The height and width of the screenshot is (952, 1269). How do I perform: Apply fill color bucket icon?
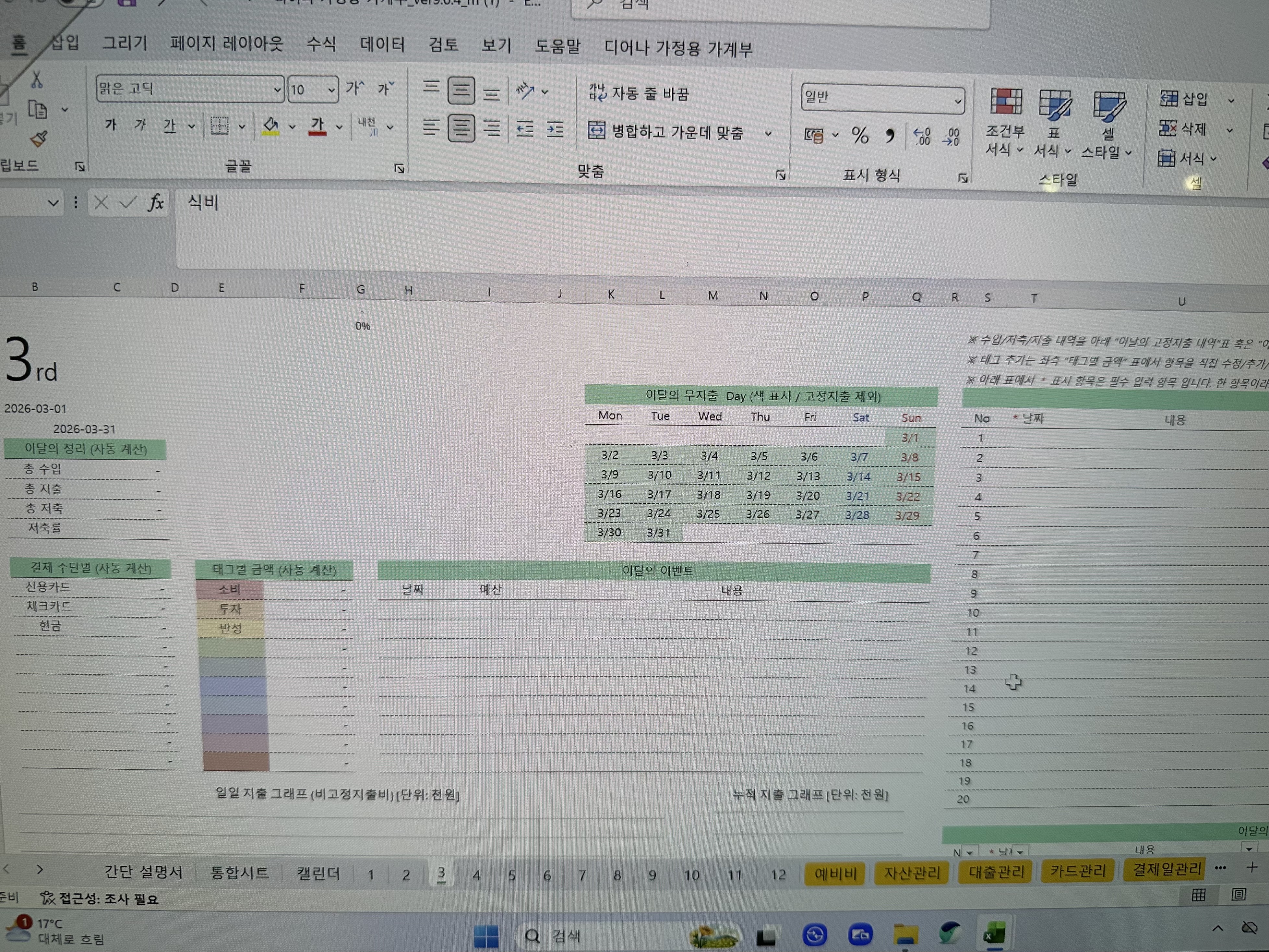(271, 126)
